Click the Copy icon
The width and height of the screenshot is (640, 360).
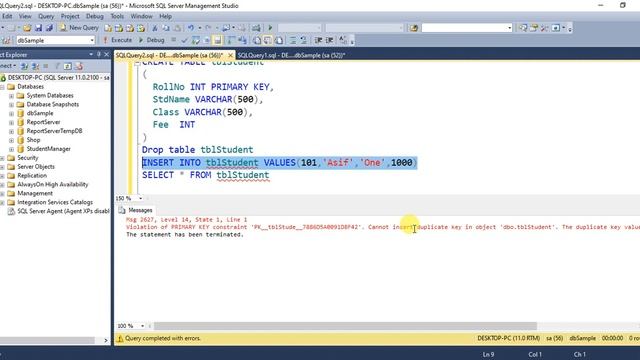point(166,28)
